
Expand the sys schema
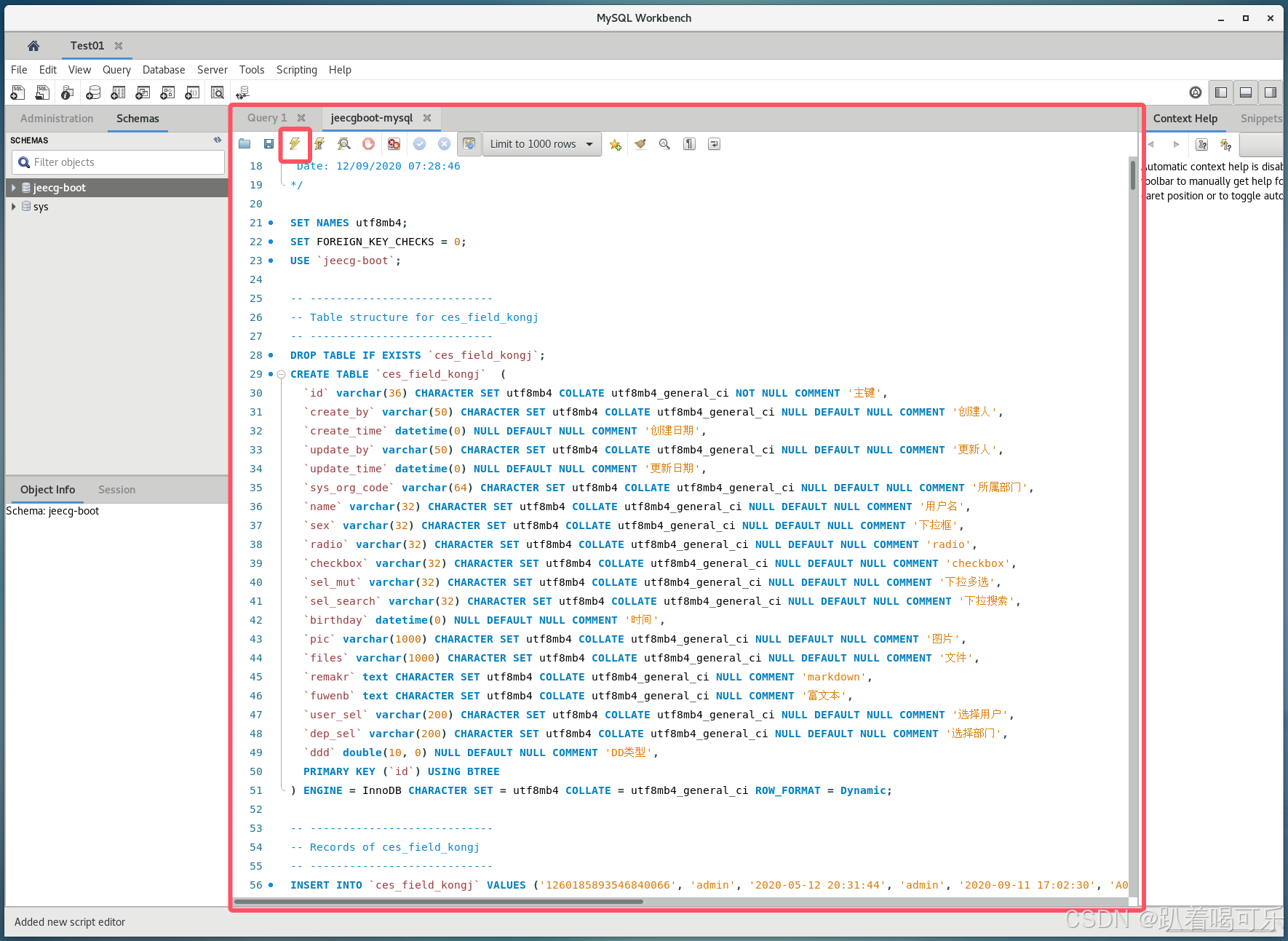click(x=14, y=207)
